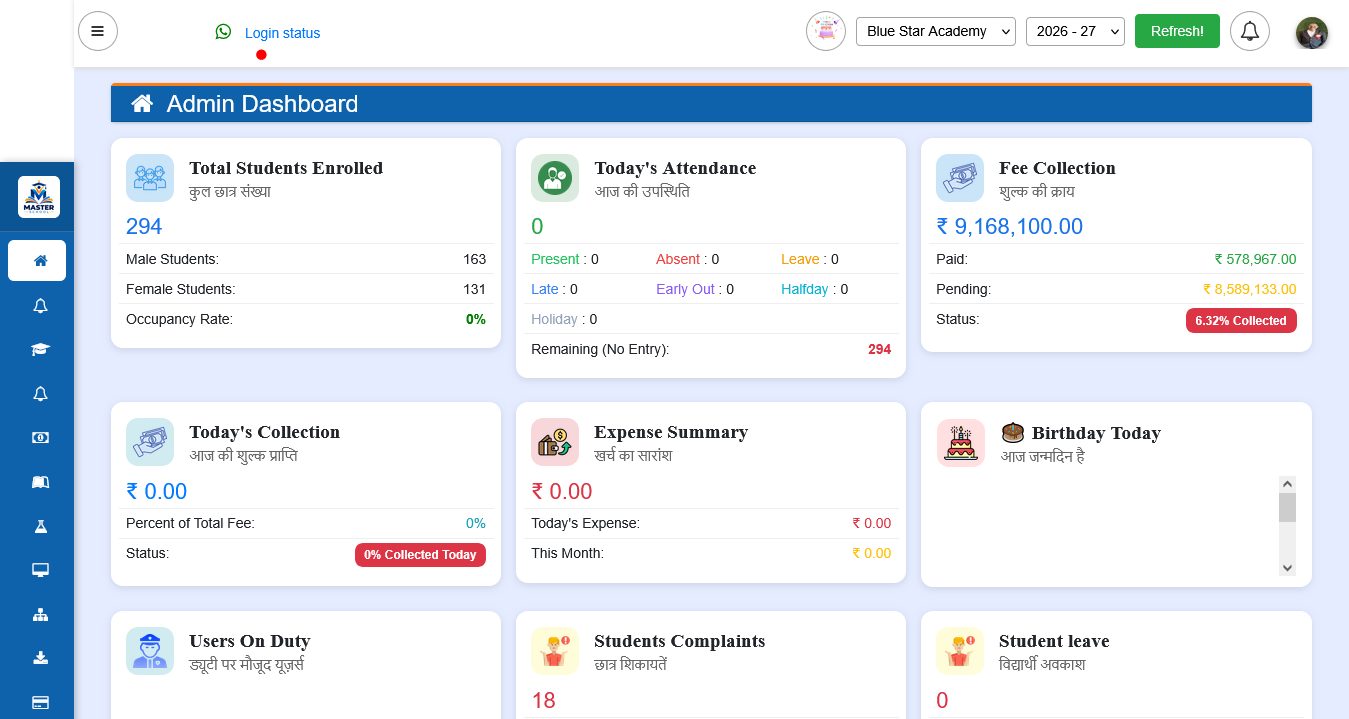Click the Early Out attendance label

pos(685,289)
